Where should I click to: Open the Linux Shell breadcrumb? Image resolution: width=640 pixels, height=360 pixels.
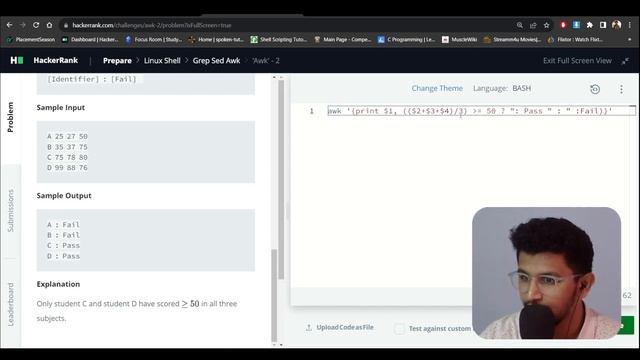click(x=162, y=61)
